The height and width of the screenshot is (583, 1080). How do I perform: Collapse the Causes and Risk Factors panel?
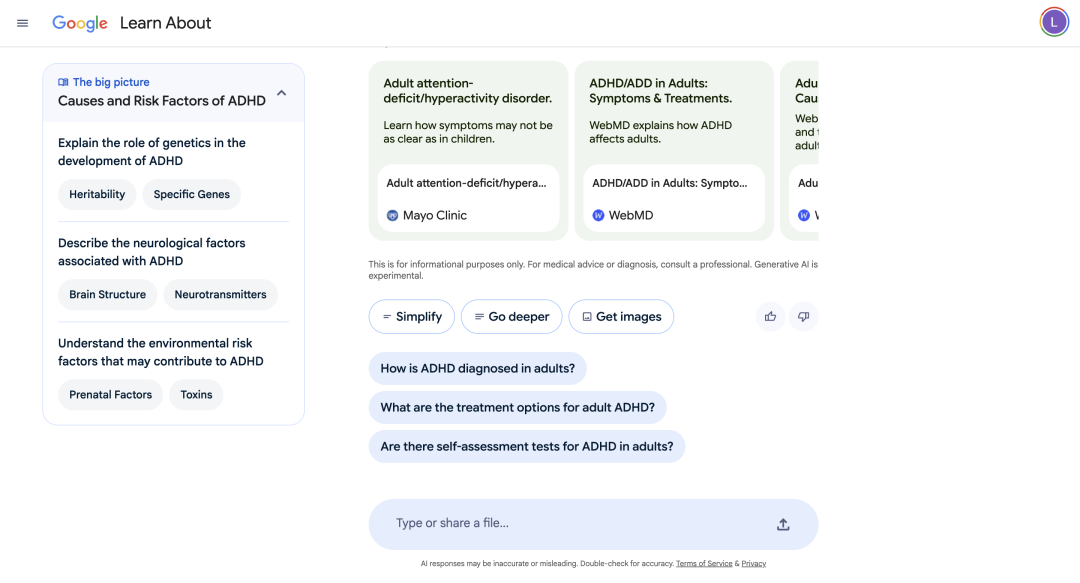[x=281, y=93]
